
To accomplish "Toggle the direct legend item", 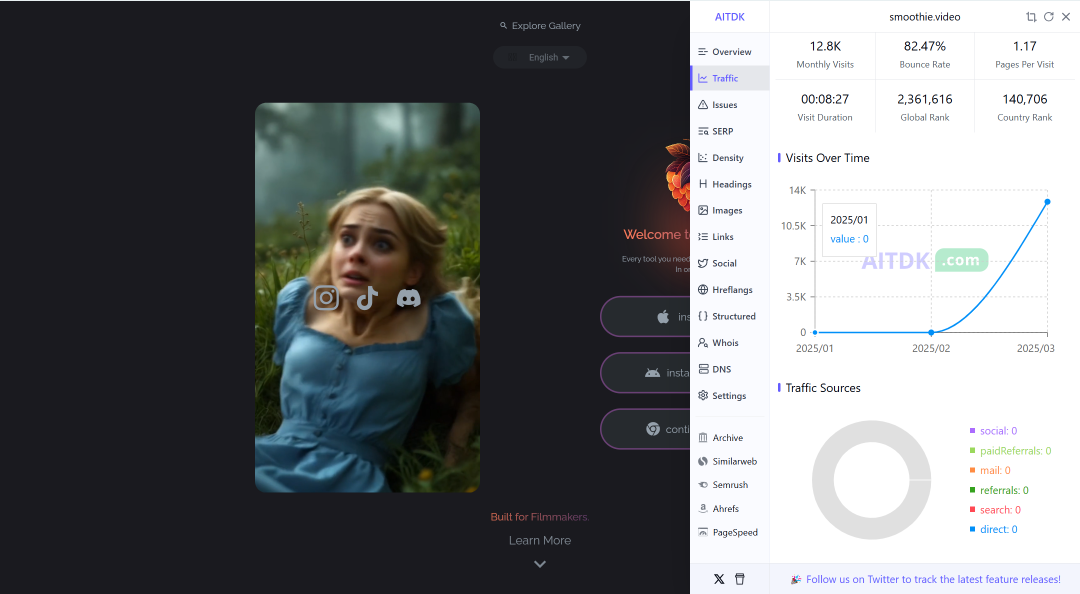I will [993, 529].
